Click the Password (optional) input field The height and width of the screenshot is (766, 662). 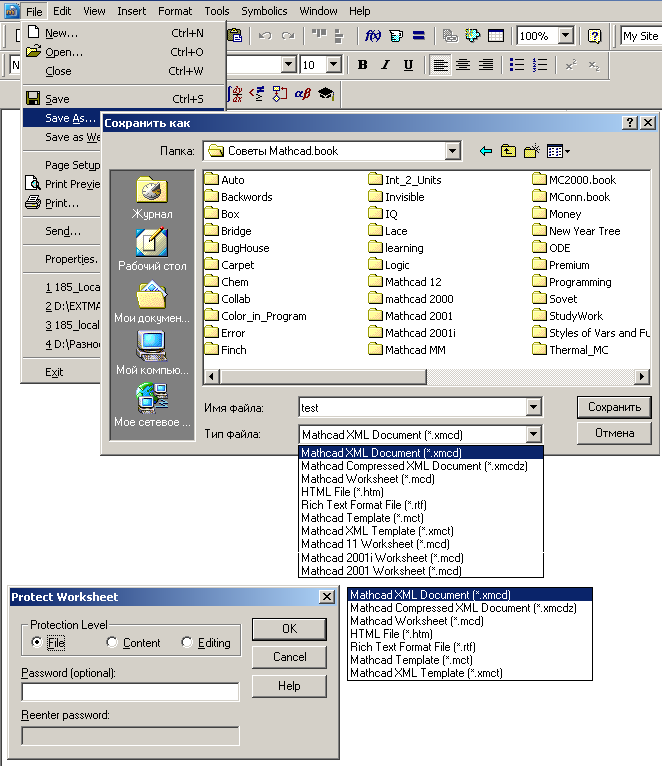130,692
